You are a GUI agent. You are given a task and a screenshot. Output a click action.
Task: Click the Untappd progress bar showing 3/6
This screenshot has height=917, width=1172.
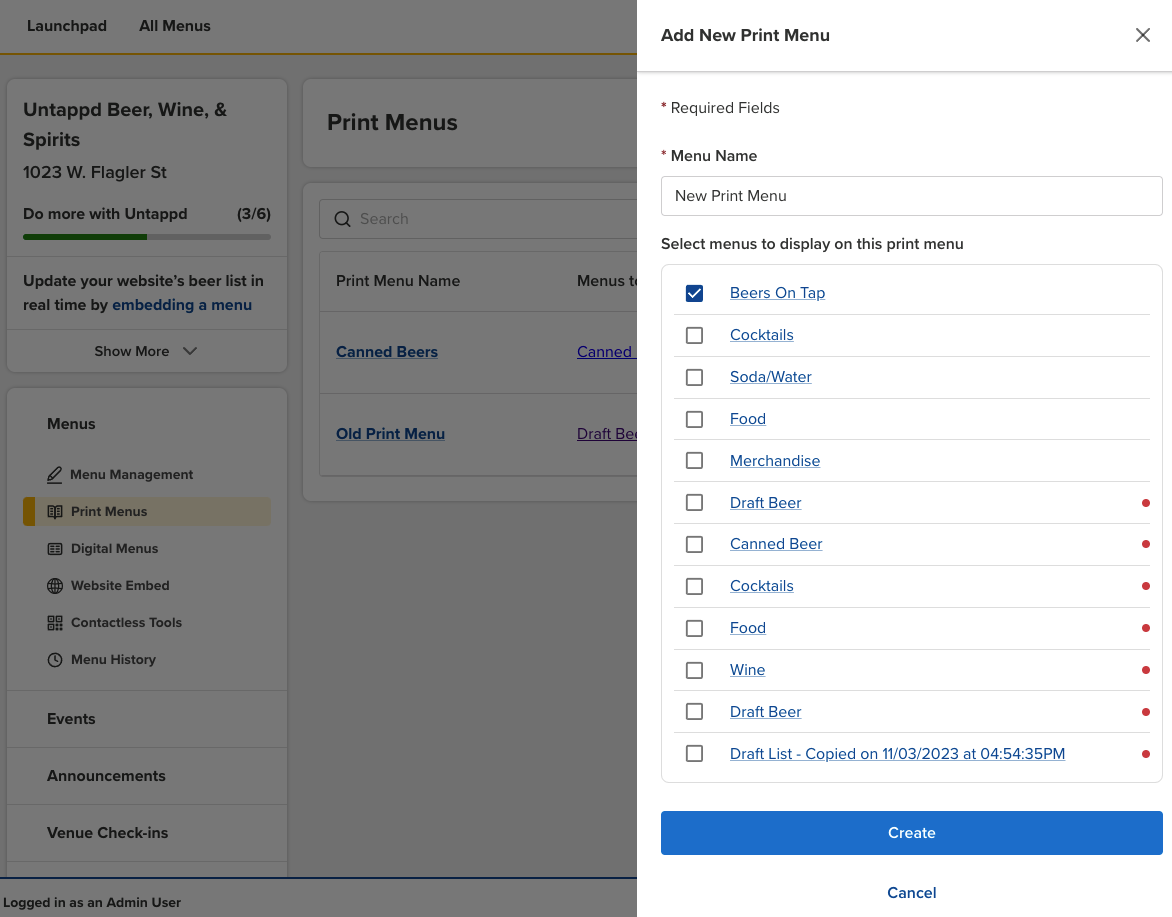click(x=146, y=237)
